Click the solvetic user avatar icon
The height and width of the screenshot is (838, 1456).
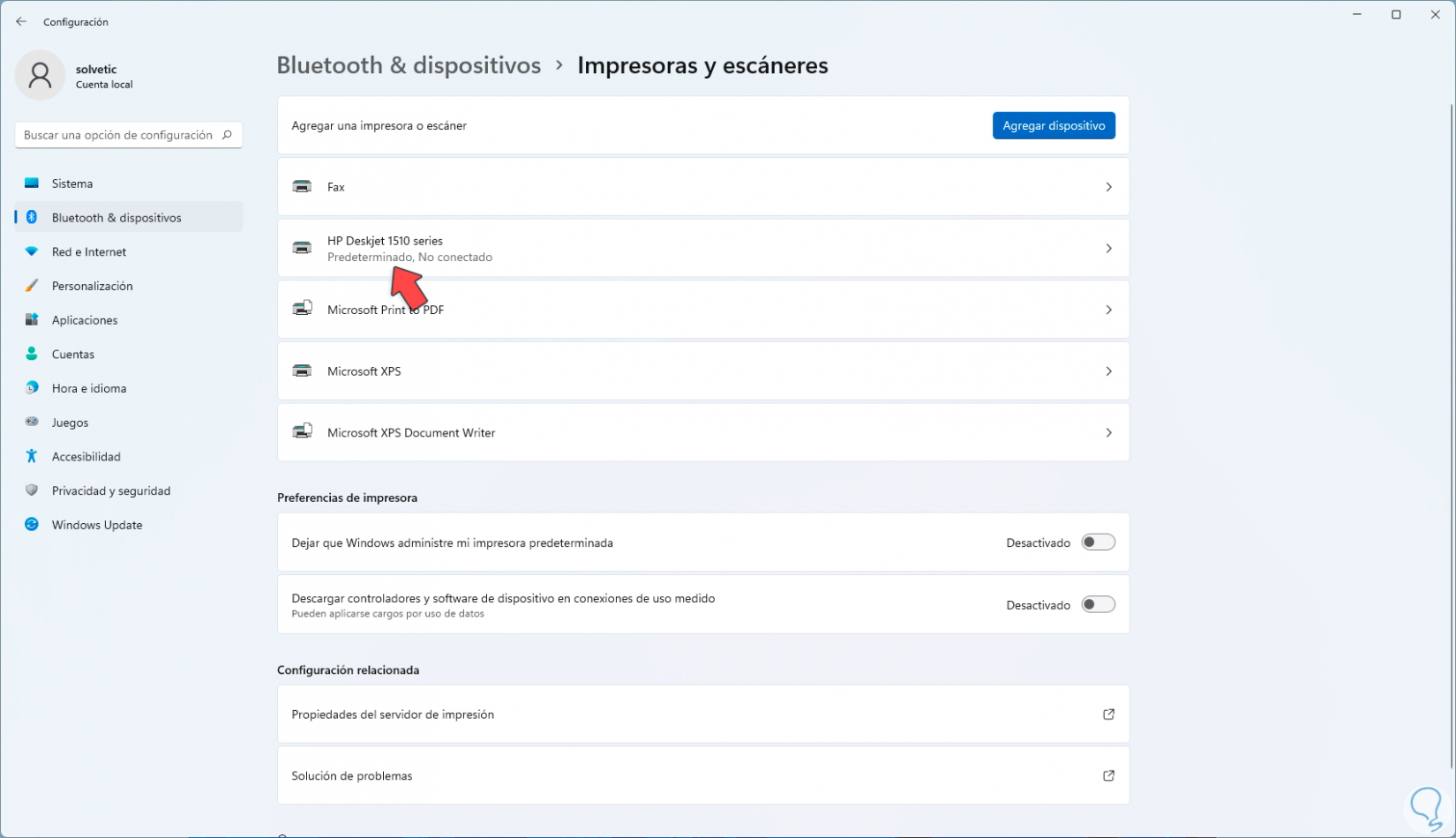pyautogui.click(x=40, y=76)
